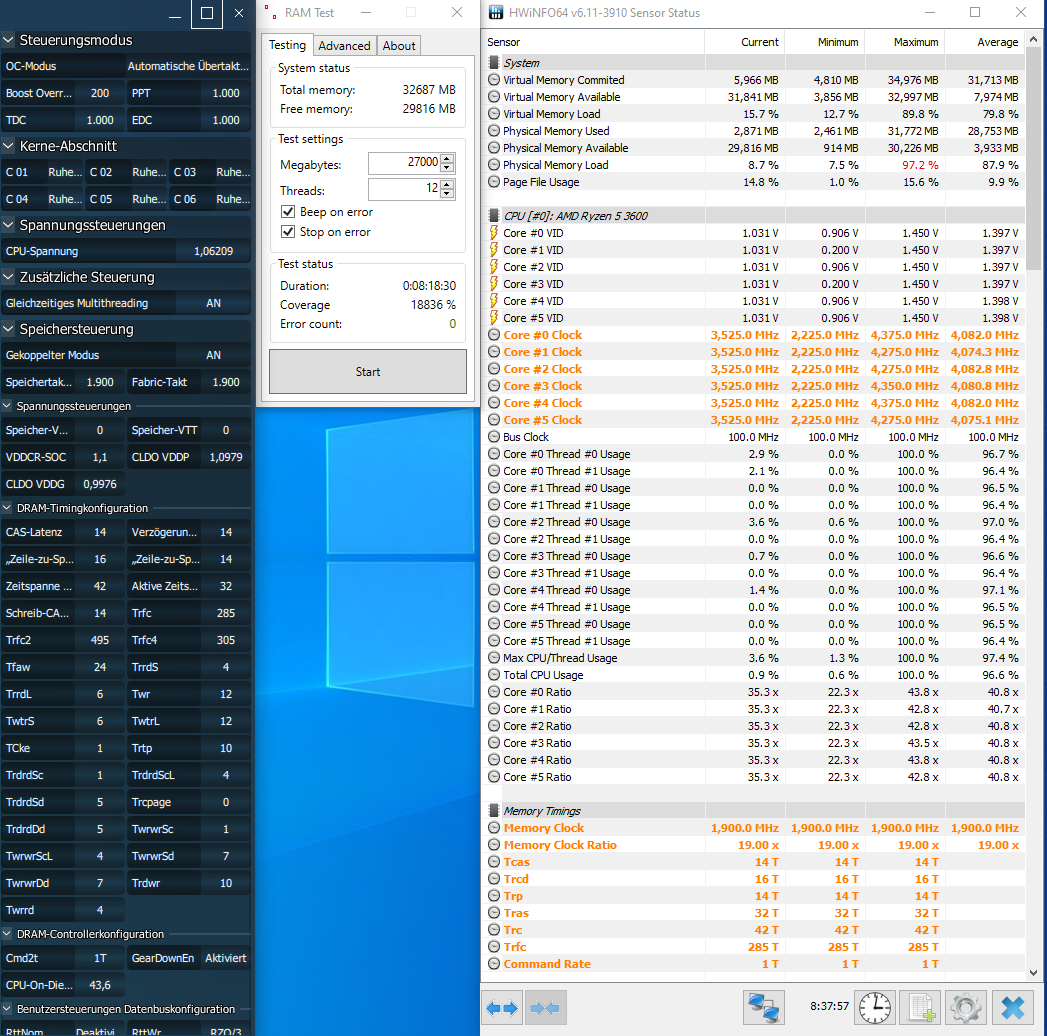The height and width of the screenshot is (1036, 1047).
Task: Open the About tab
Action: pos(399,45)
